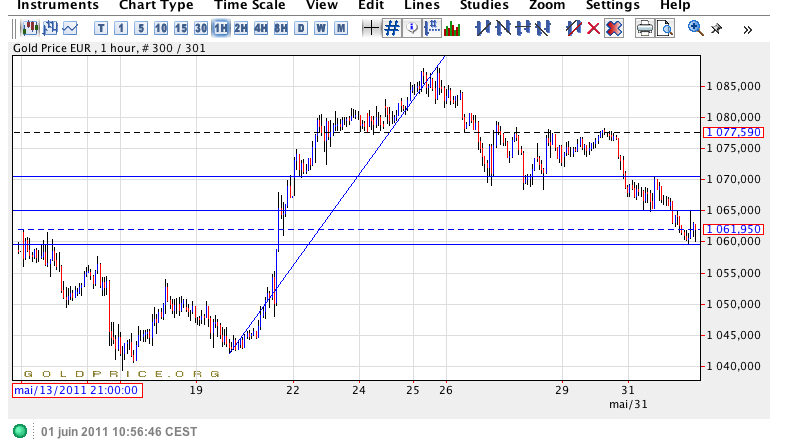Image resolution: width=786 pixels, height=439 pixels.
Task: Click the 1 077,590 price level marker
Action: [x=734, y=132]
